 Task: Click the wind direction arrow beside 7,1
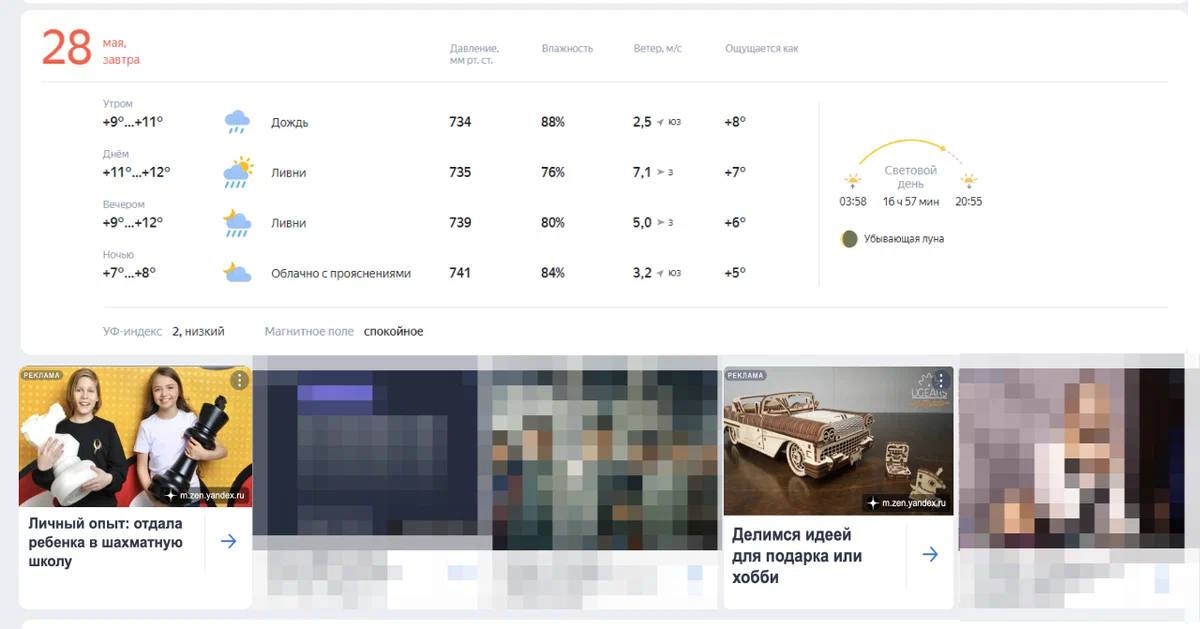661,173
